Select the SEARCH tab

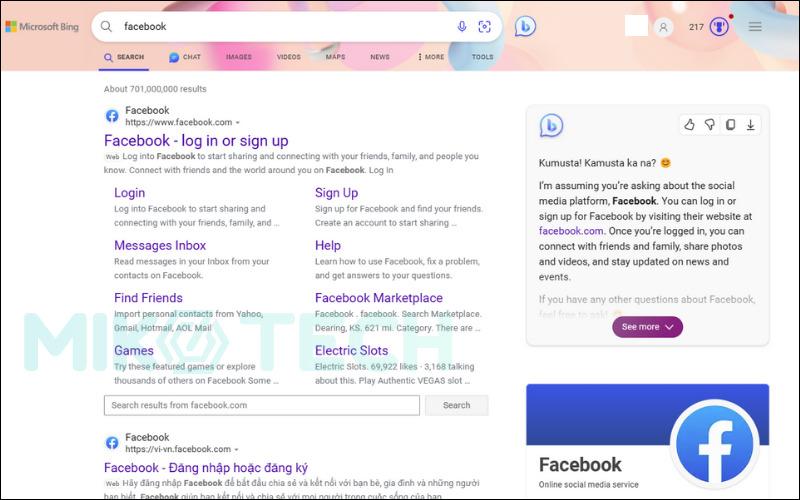(x=124, y=57)
